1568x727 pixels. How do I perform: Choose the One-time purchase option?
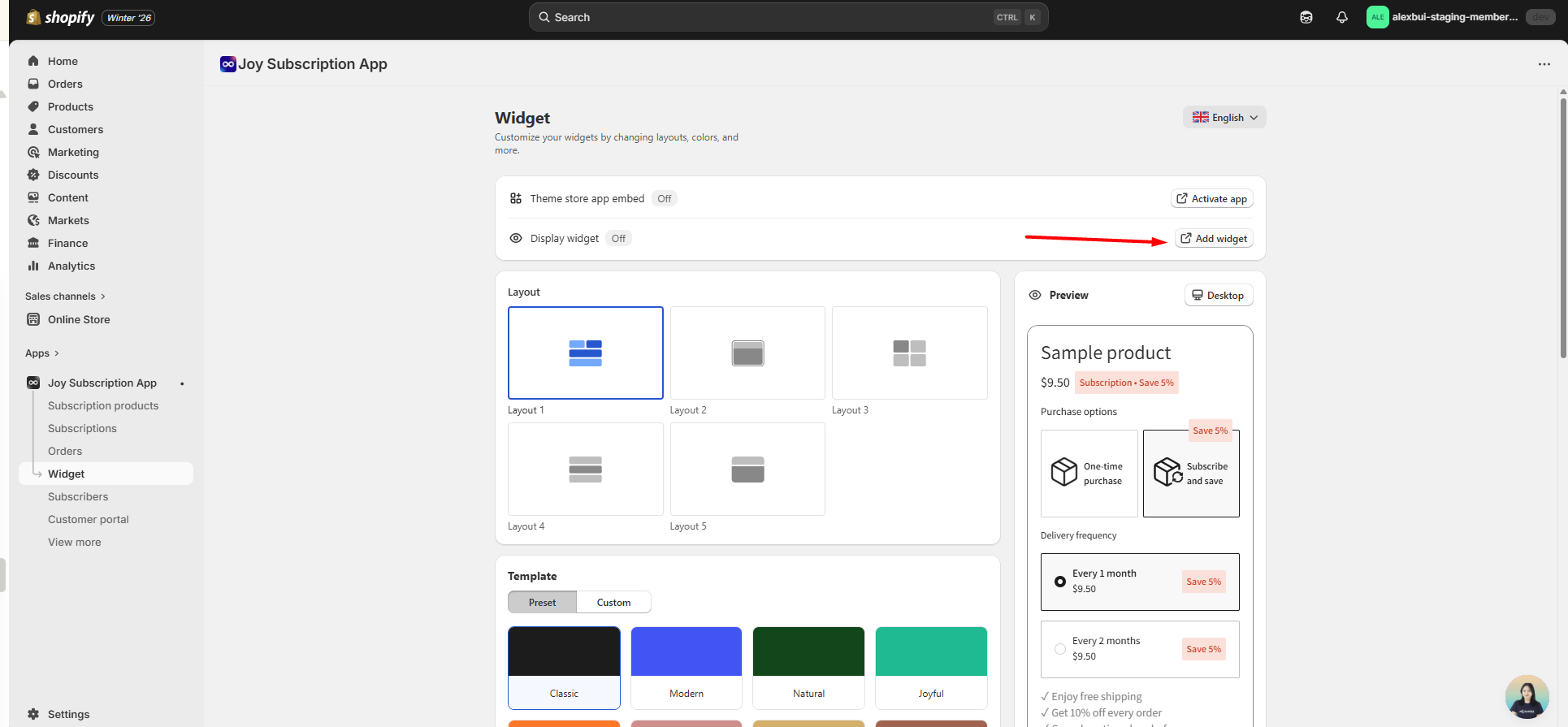[1089, 474]
